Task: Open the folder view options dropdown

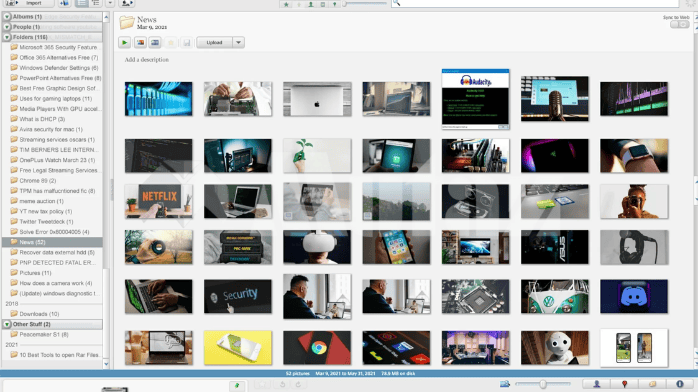Action: 110,3
